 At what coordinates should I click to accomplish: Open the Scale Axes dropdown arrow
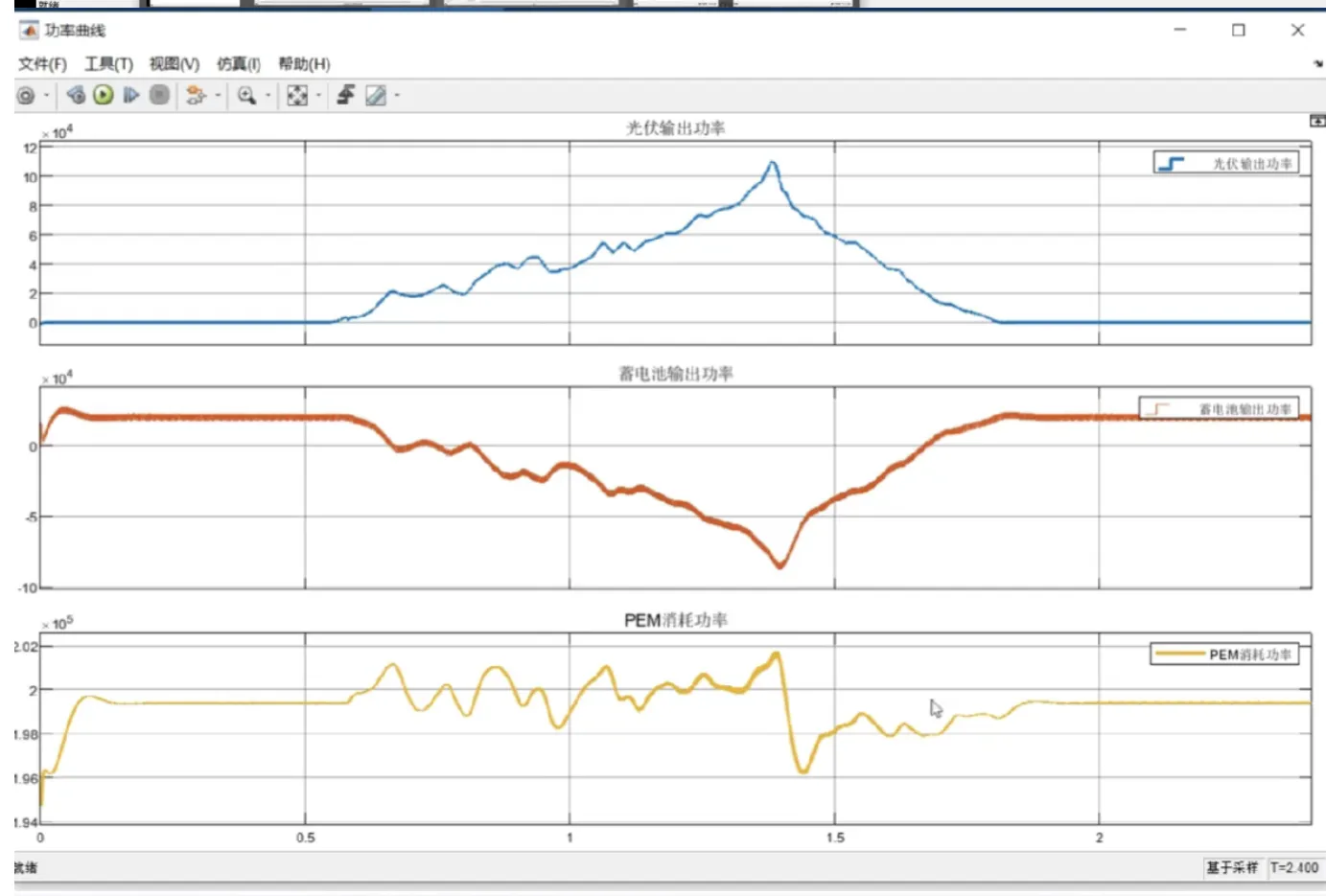[x=318, y=96]
